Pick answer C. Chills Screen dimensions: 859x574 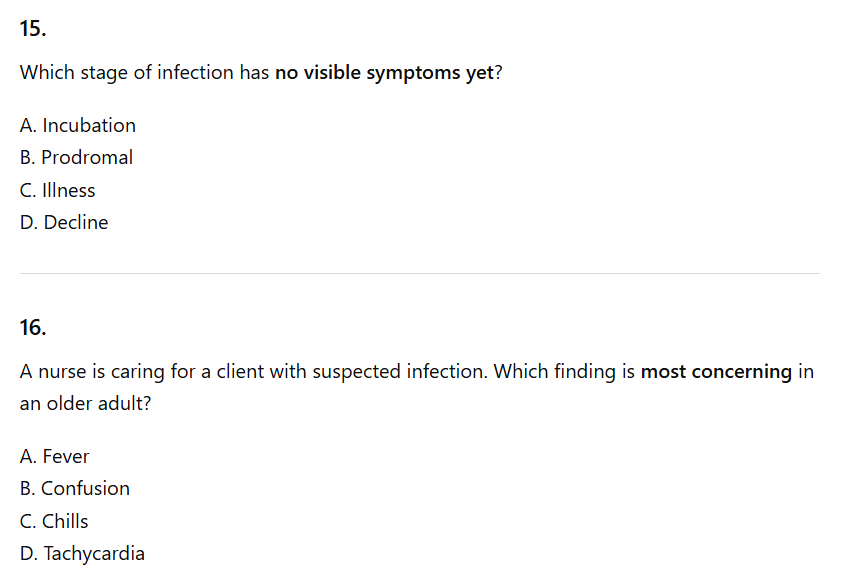click(x=54, y=521)
